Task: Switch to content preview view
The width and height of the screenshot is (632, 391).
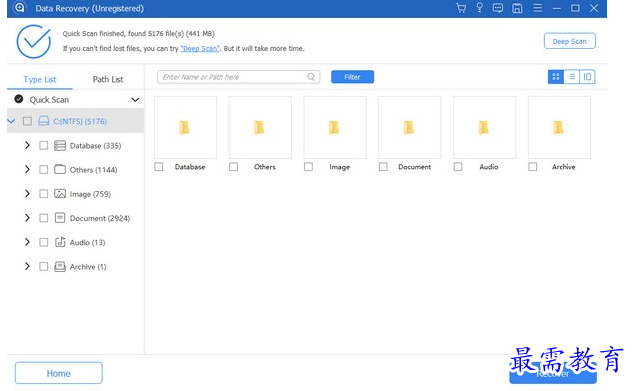Action: pos(587,77)
